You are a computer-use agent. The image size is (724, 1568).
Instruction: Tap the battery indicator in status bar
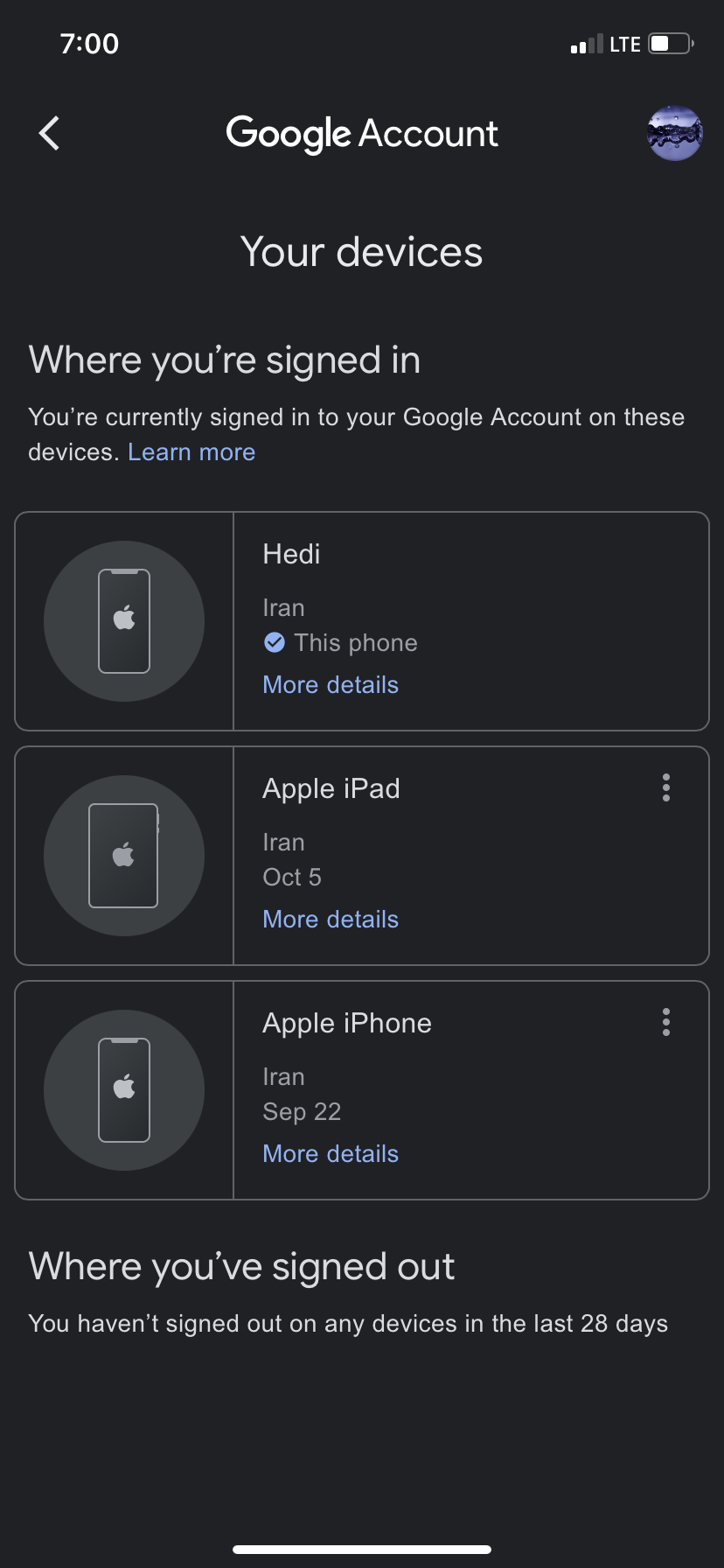click(671, 44)
